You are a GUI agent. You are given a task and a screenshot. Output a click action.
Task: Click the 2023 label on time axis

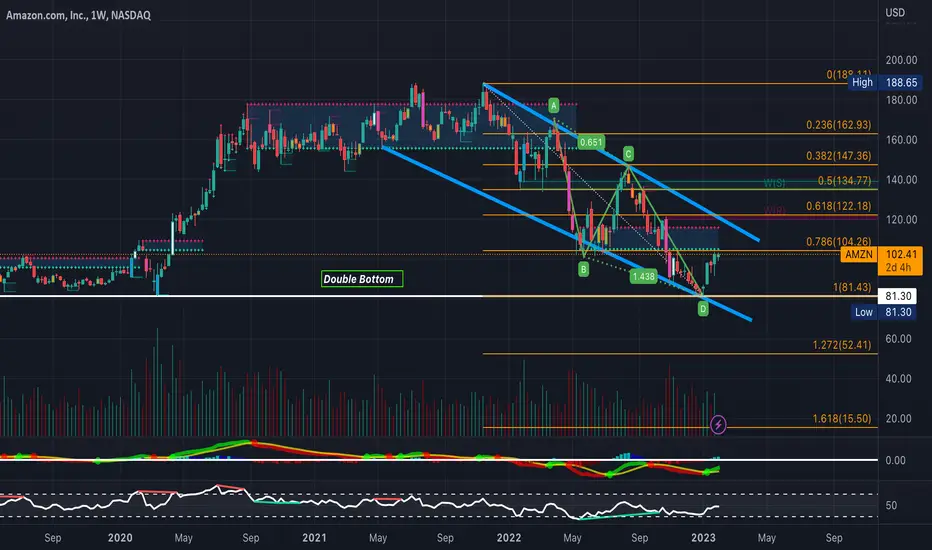click(703, 538)
